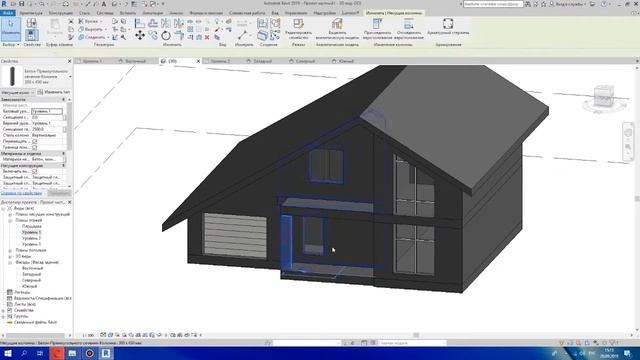Image resolution: width=640 pixels, height=360 pixels.
Task: Select the Align tool
Action: pyautogui.click(x=140, y=23)
